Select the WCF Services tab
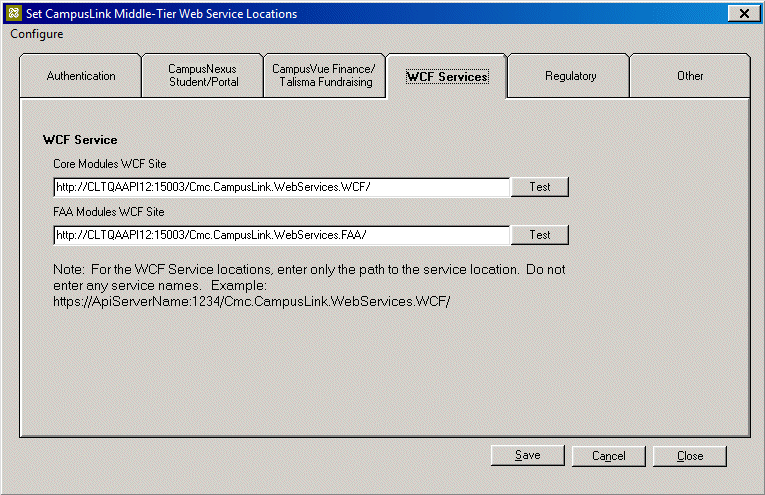 [x=447, y=77]
